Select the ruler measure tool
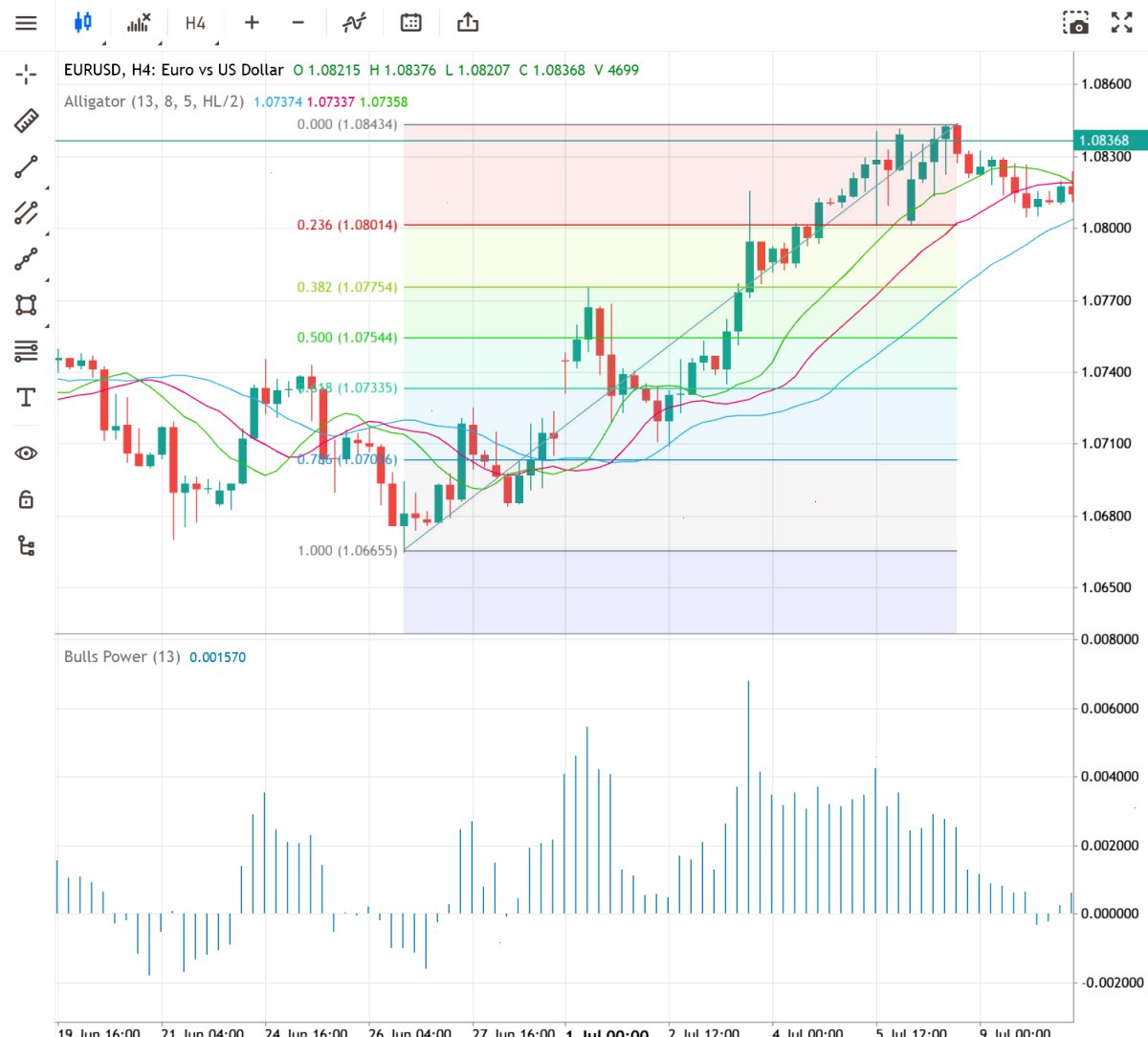This screenshot has height=1037, width=1148. [26, 121]
